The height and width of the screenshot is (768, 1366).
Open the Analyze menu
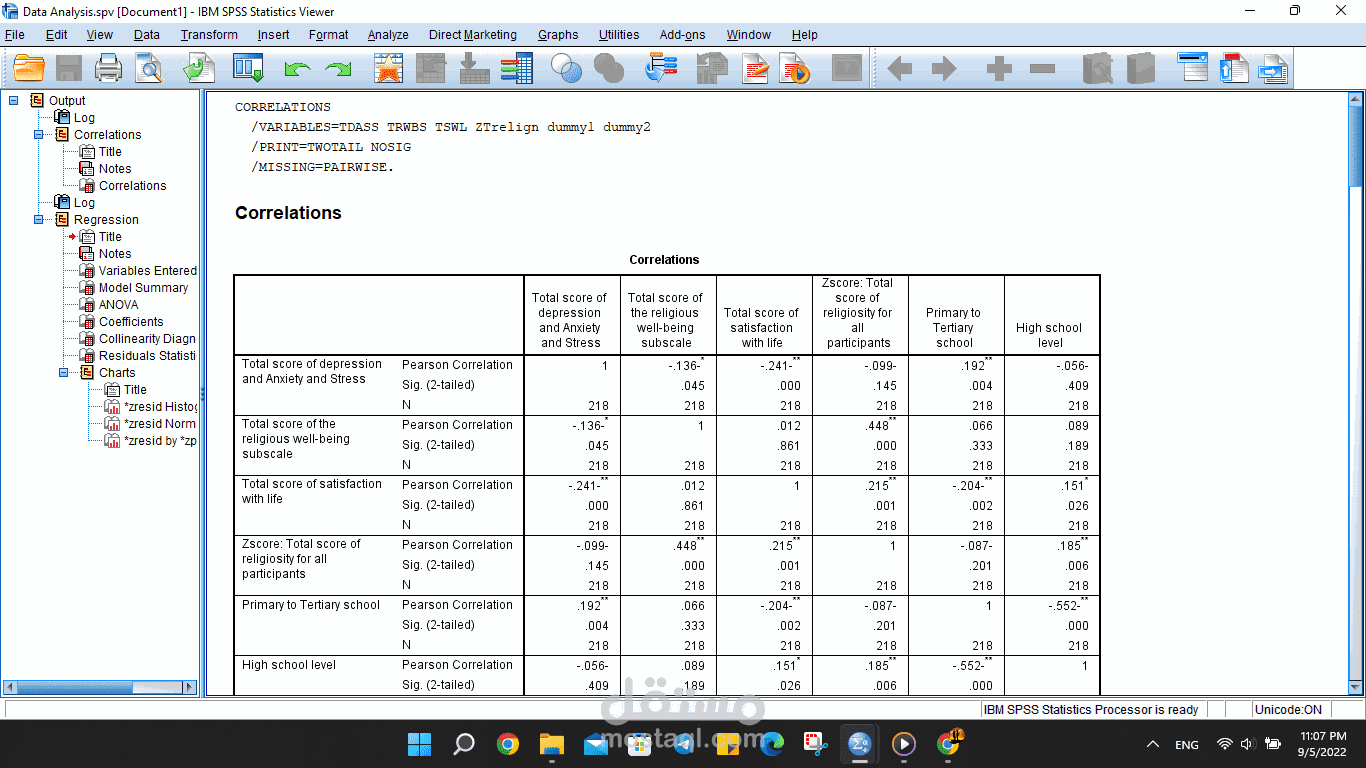(388, 34)
